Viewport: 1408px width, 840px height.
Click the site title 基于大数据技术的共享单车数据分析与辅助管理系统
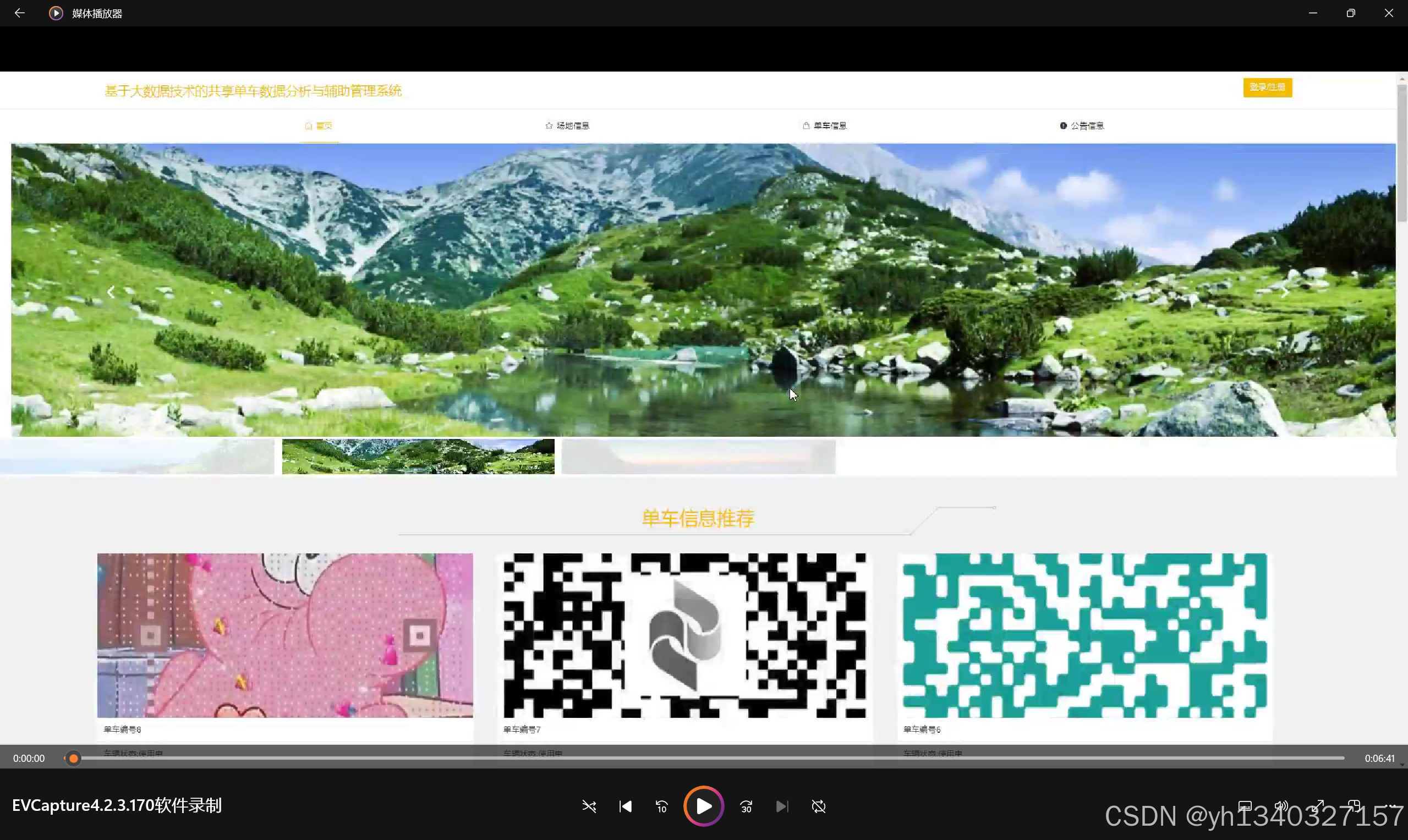coord(253,91)
